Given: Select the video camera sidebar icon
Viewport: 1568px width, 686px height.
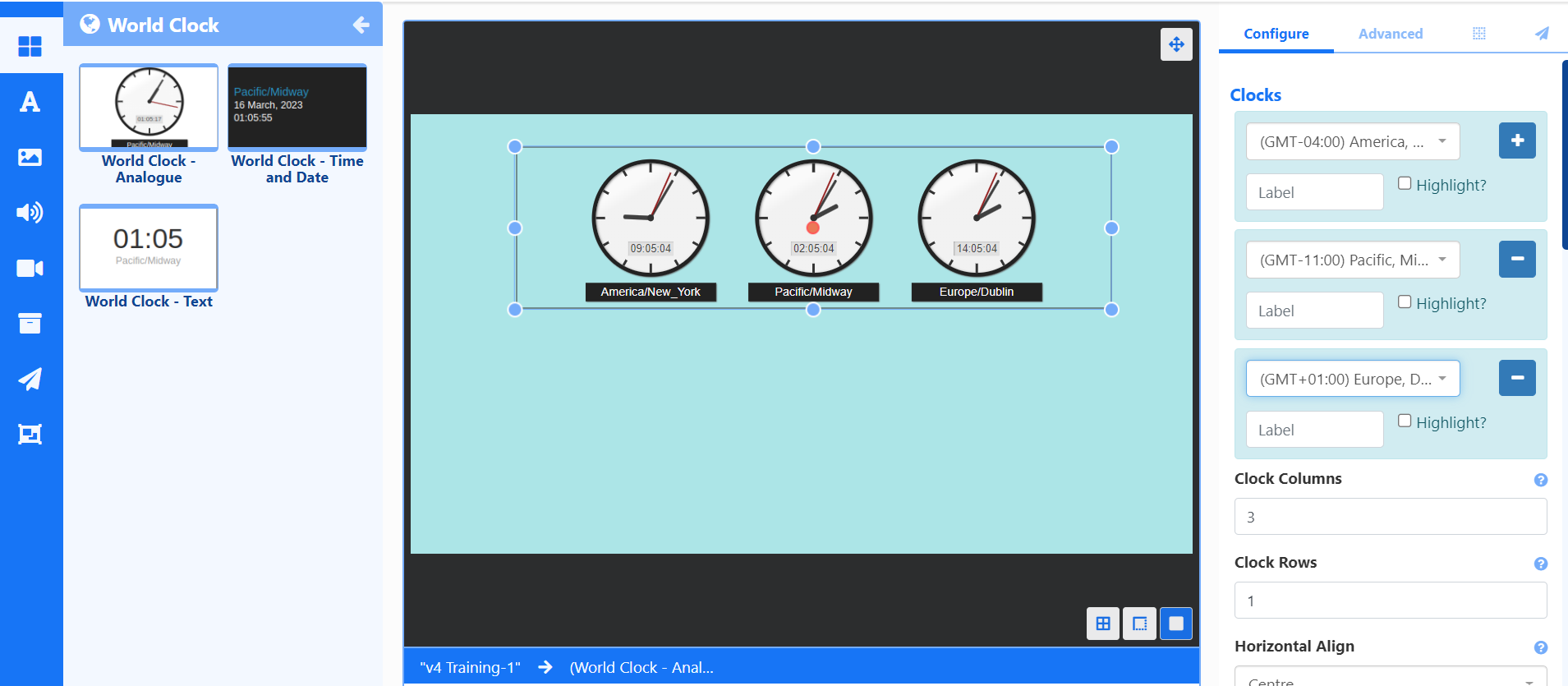Looking at the screenshot, I should pos(30,269).
